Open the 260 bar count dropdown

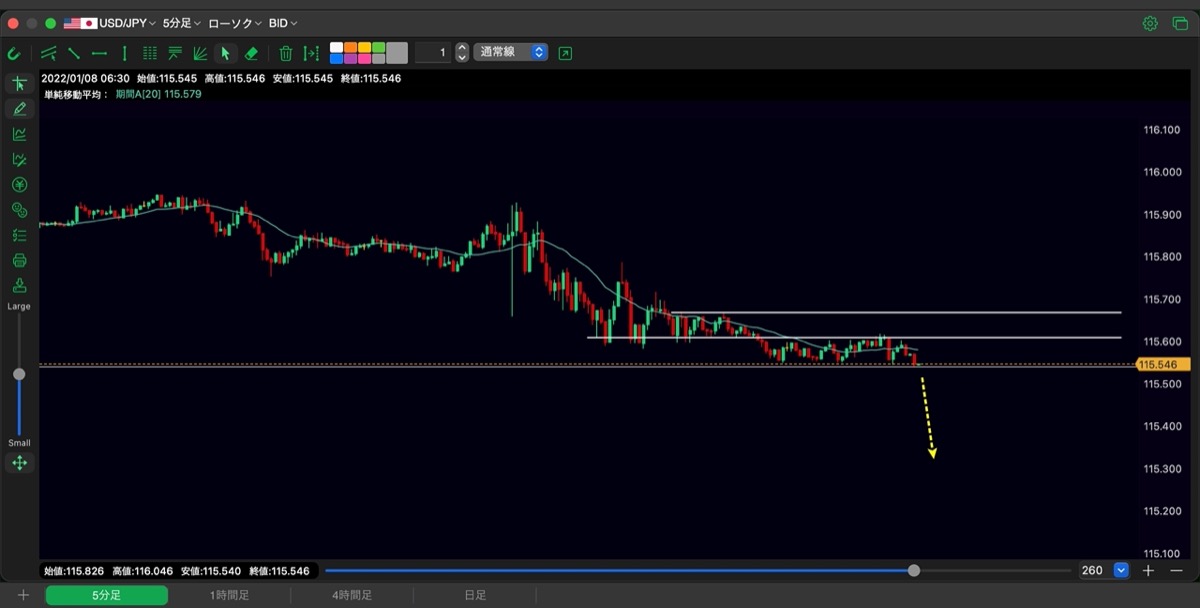(x=1121, y=570)
